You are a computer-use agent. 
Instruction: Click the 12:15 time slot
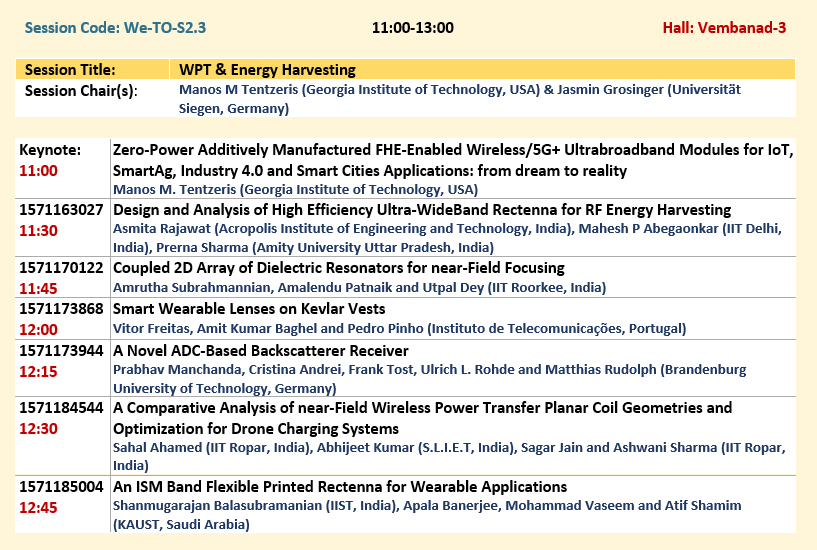[38, 370]
